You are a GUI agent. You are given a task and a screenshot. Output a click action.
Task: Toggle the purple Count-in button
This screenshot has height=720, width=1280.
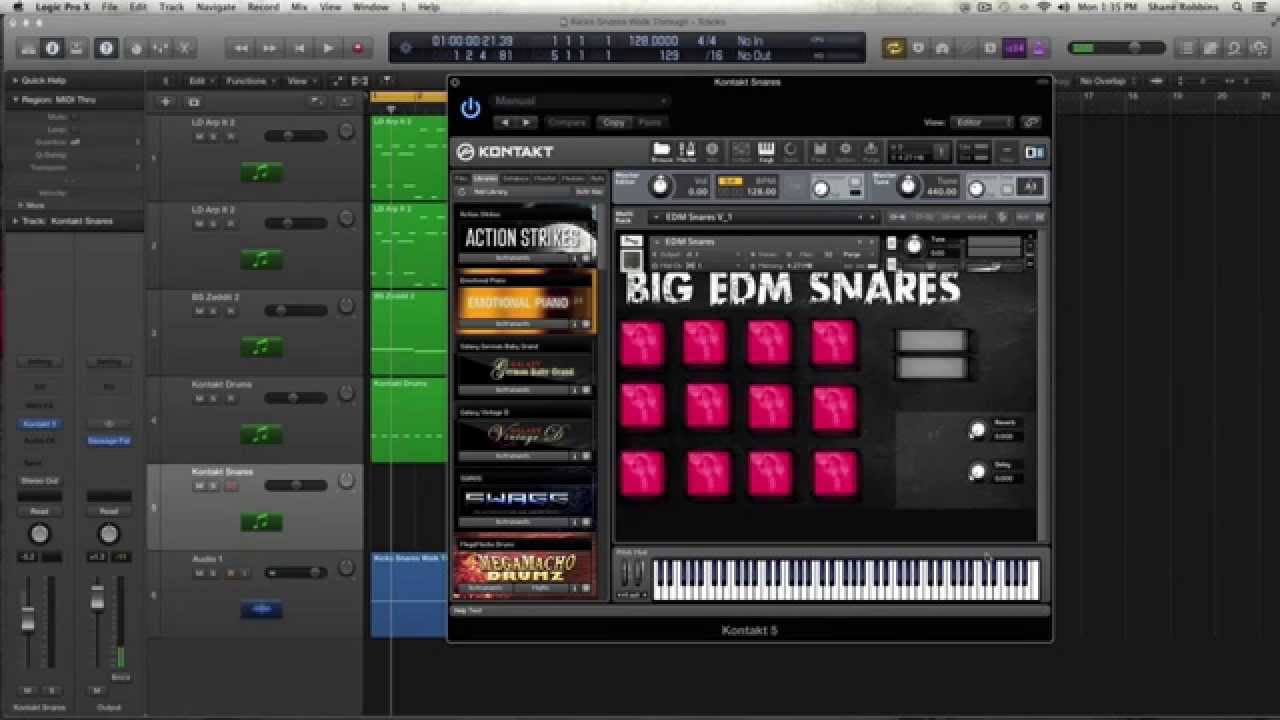pyautogui.click(x=1015, y=48)
